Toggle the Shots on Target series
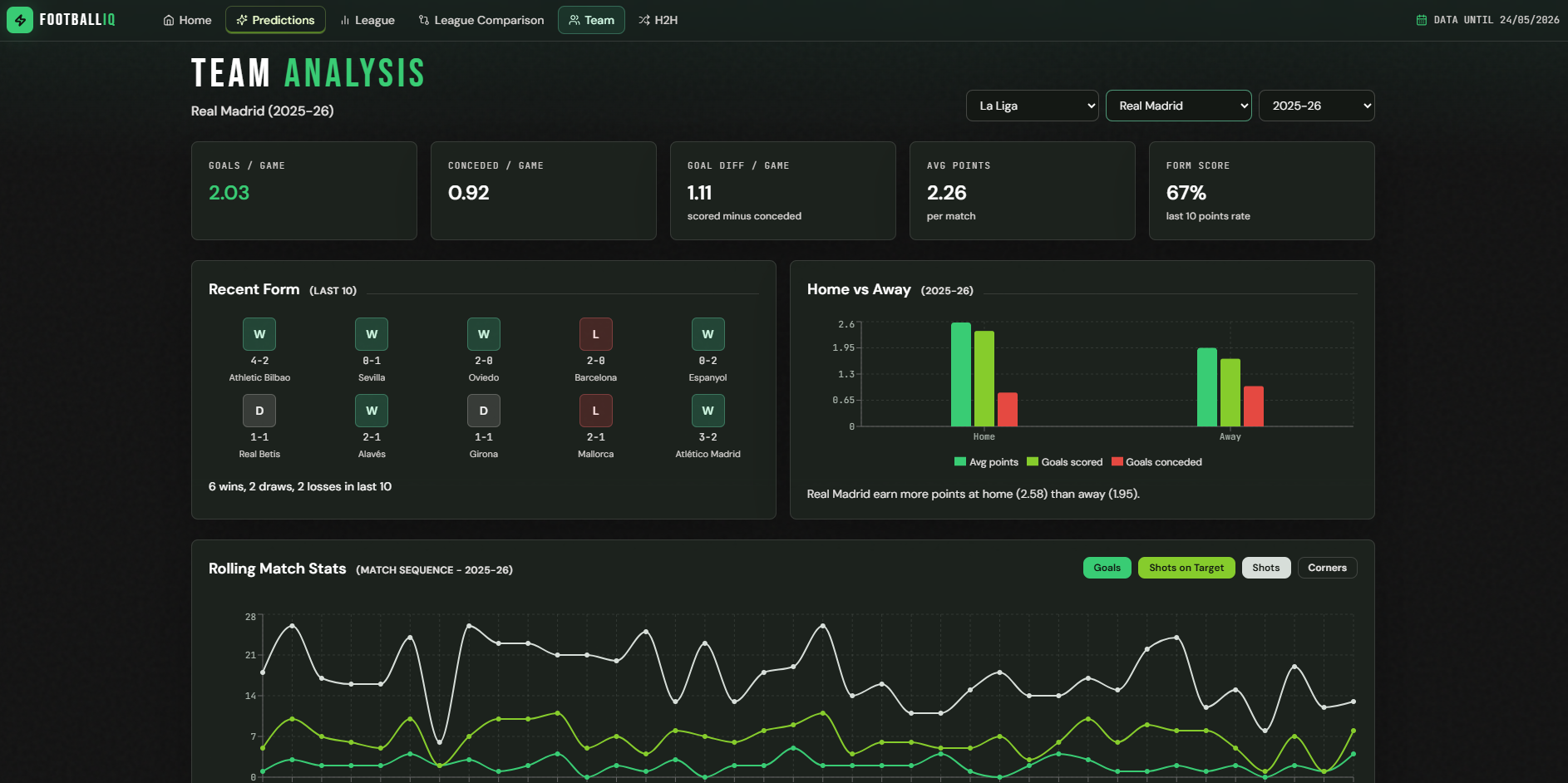1568x783 pixels. point(1186,568)
